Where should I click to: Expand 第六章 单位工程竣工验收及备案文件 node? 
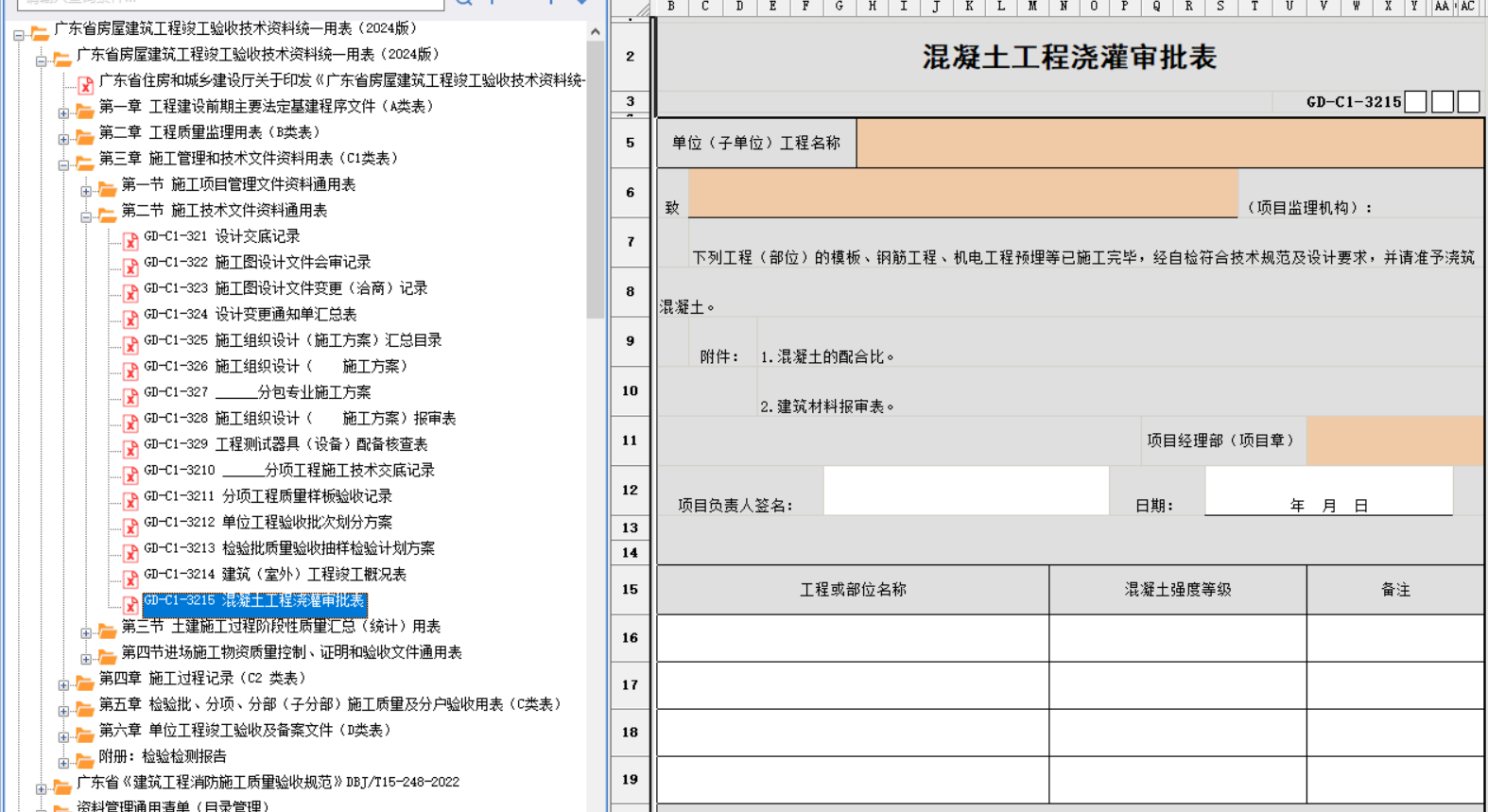tap(63, 737)
